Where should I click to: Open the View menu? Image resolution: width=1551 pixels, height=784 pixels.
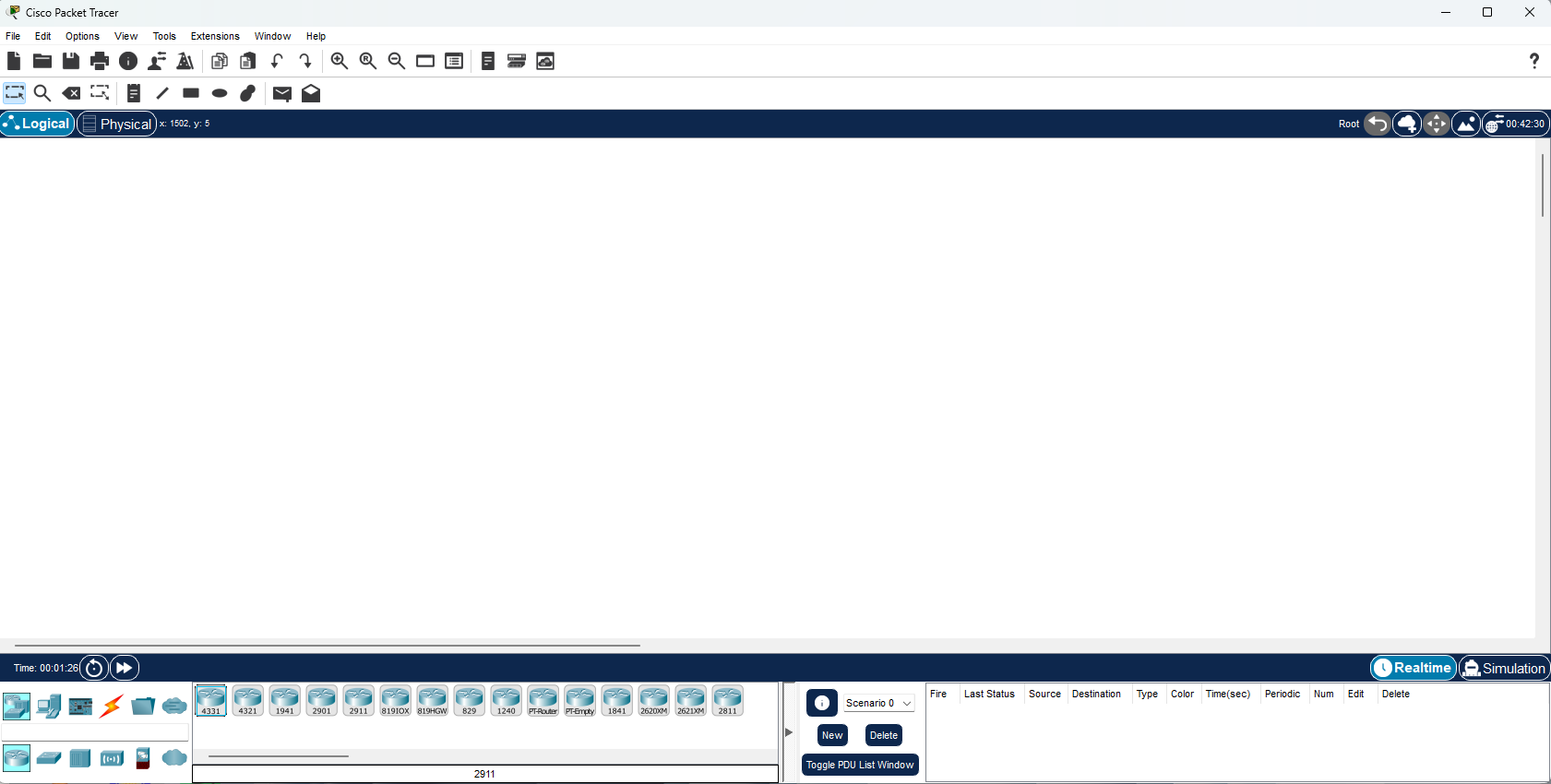(126, 36)
